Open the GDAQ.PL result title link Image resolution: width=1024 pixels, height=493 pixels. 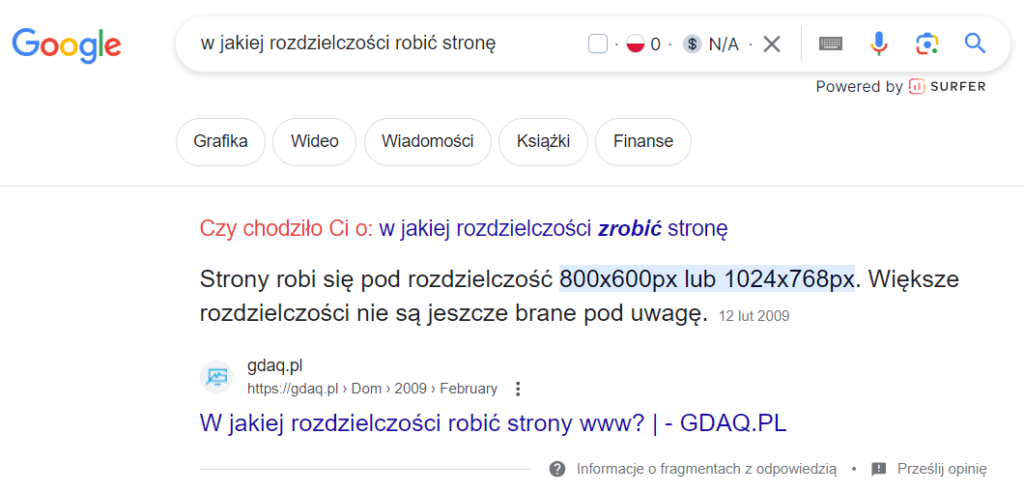coord(493,423)
